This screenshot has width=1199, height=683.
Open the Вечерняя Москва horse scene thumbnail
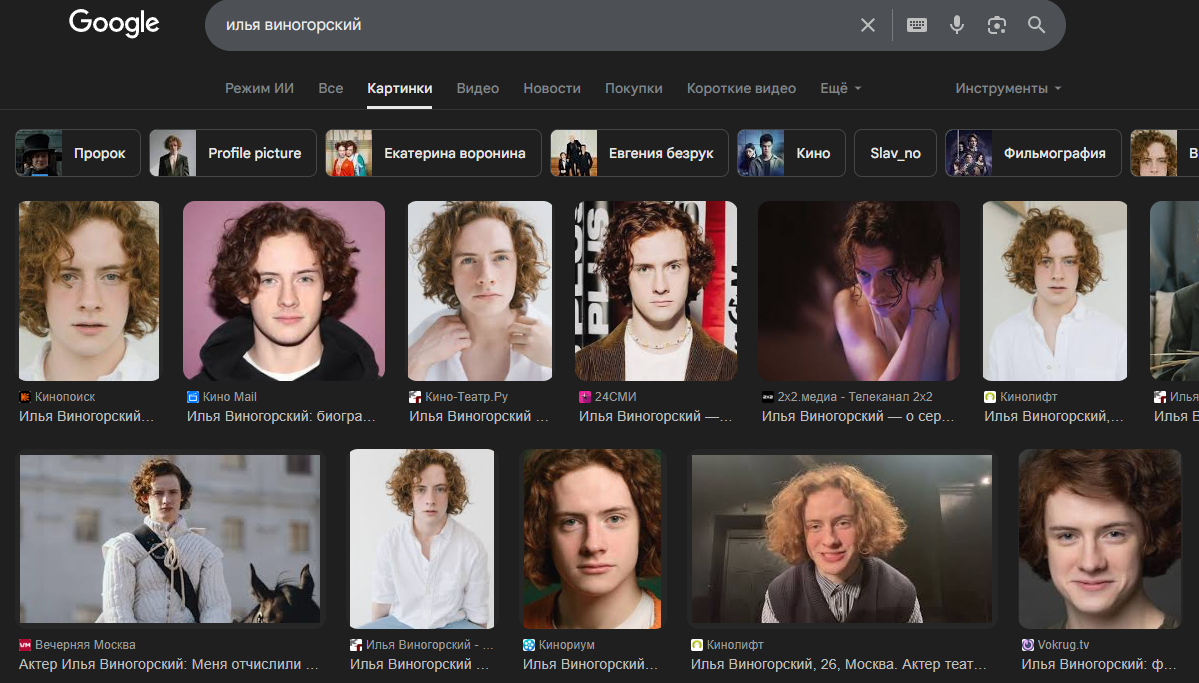tap(170, 538)
